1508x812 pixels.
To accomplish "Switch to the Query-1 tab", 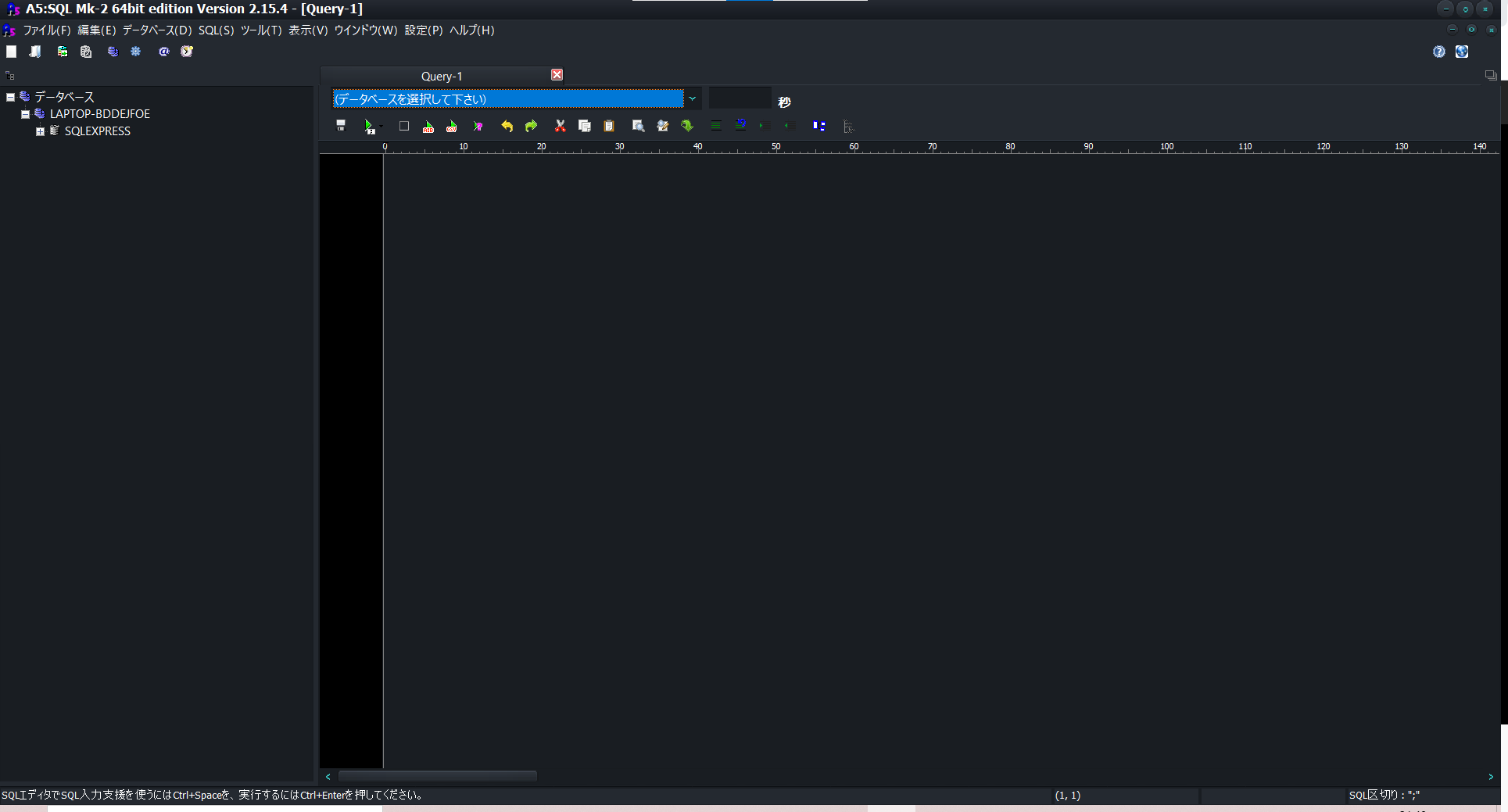I will click(442, 76).
